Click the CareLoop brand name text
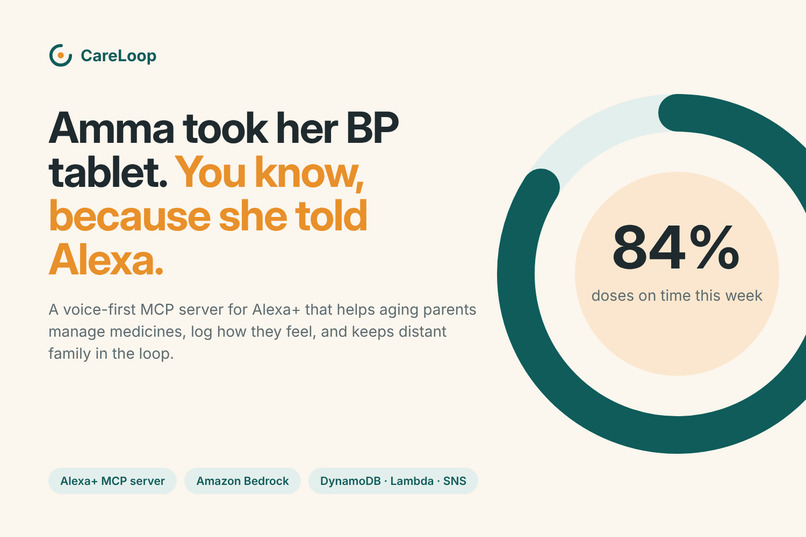This screenshot has width=806, height=537. [x=118, y=55]
